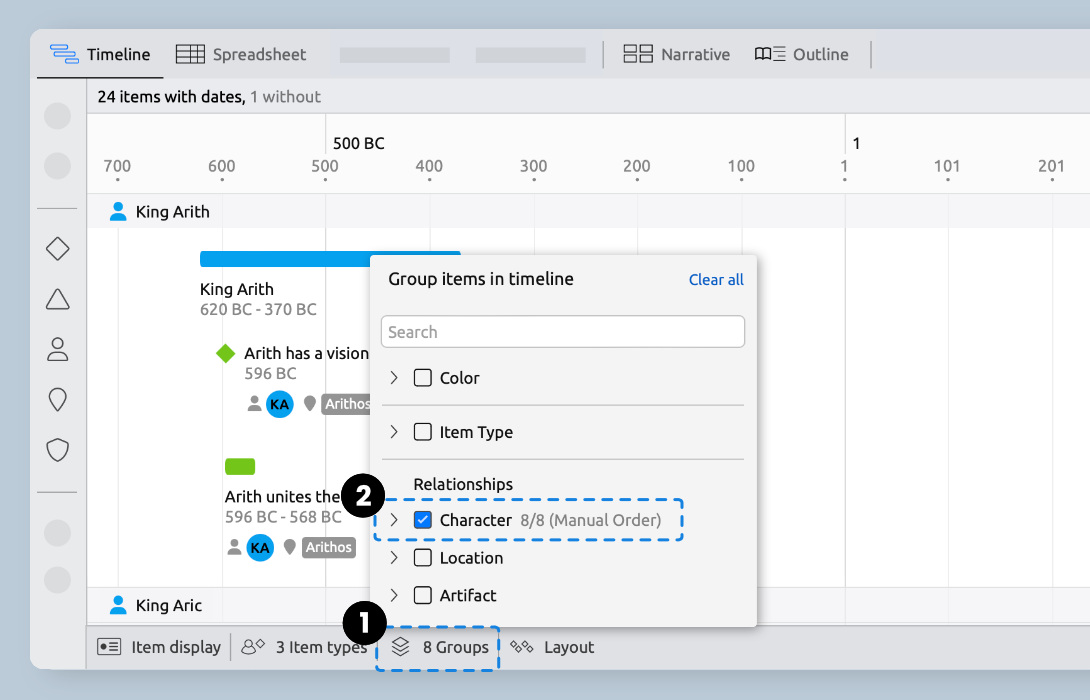Open the Spreadsheet view tab

tap(241, 54)
